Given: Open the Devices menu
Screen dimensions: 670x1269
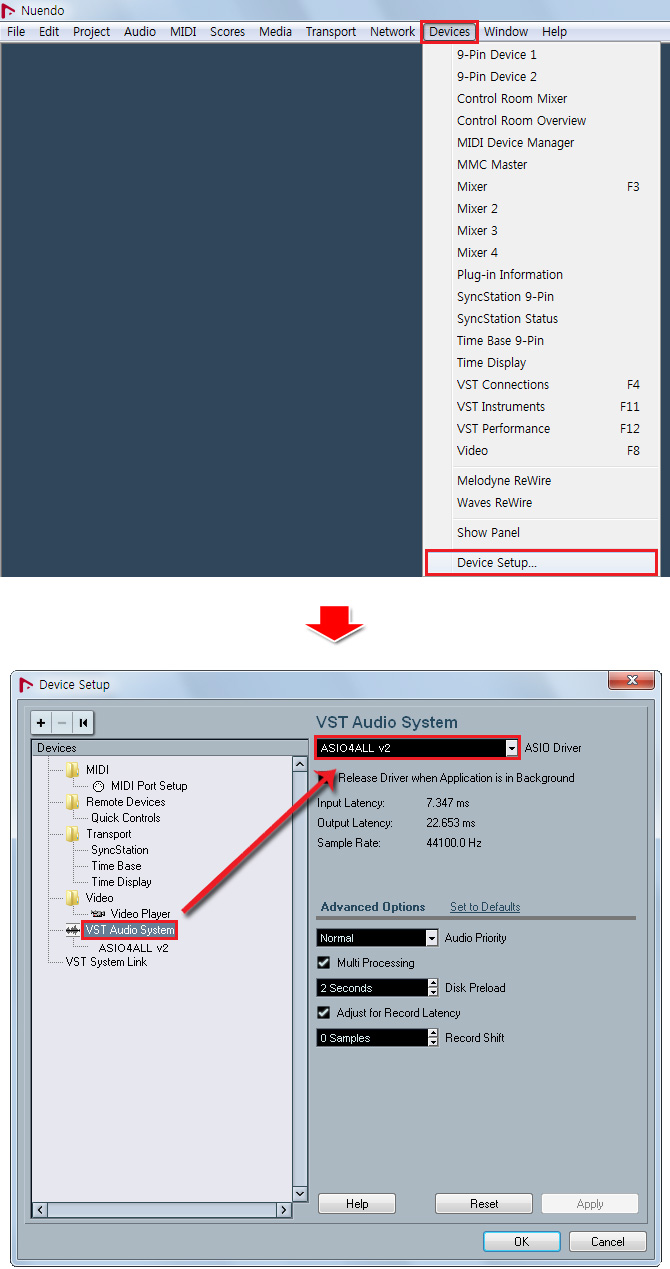Looking at the screenshot, I should coord(449,32).
